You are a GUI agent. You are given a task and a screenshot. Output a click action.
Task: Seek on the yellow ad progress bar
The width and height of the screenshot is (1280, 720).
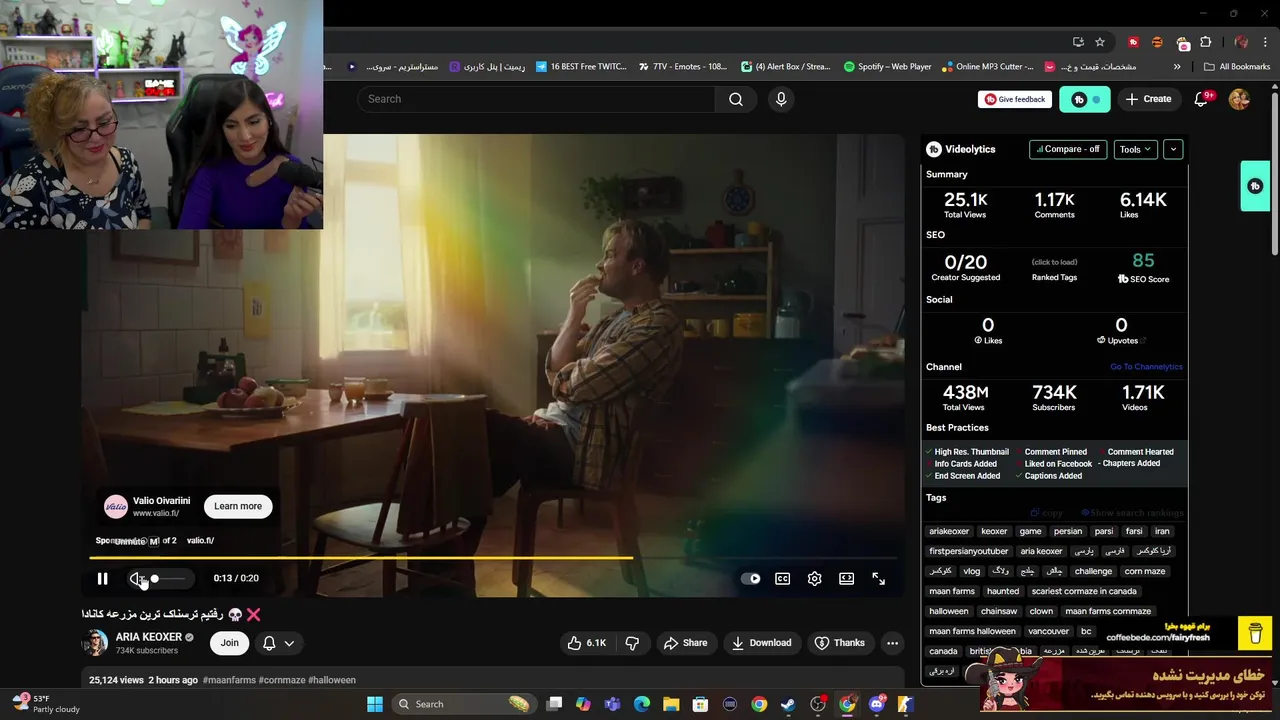(492, 558)
